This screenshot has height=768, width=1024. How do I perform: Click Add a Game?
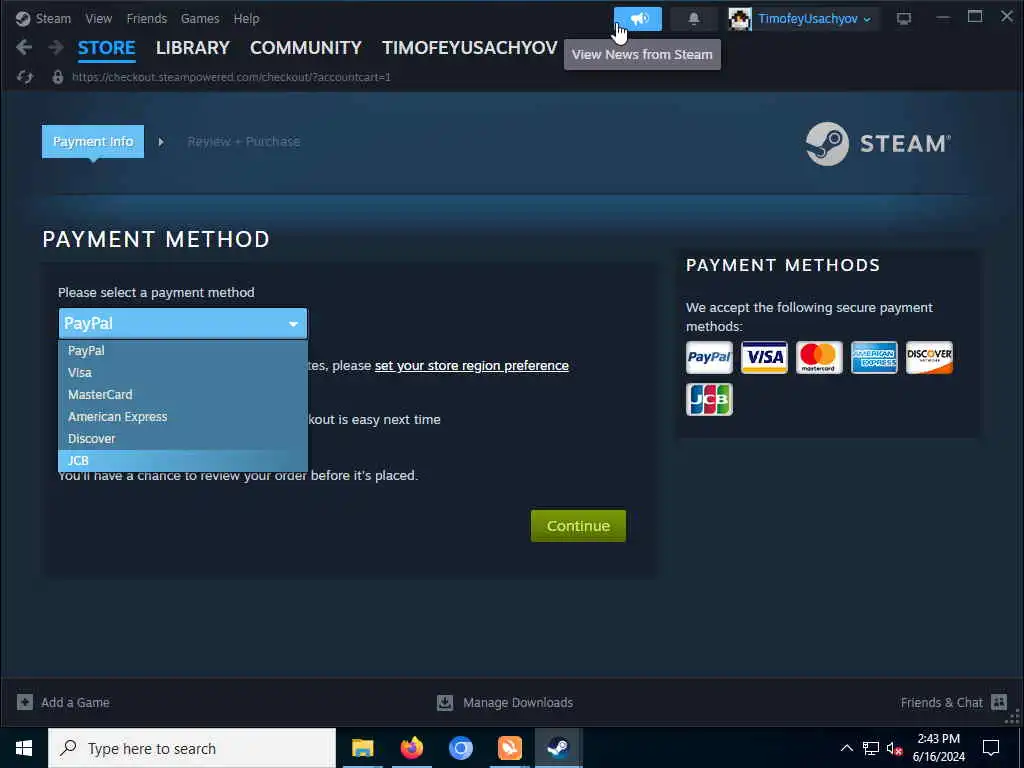coord(63,703)
